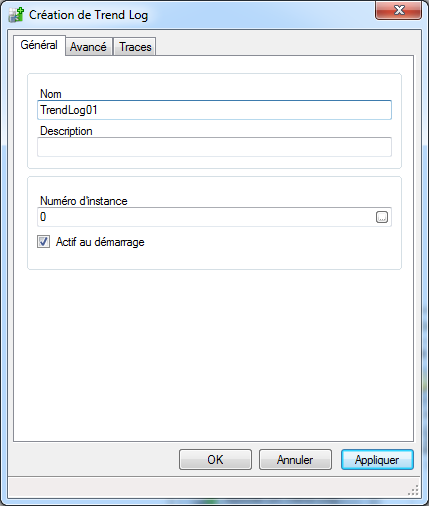Screen dimensions: 429x506
Task: Open the Avancé tab
Action: [88, 47]
